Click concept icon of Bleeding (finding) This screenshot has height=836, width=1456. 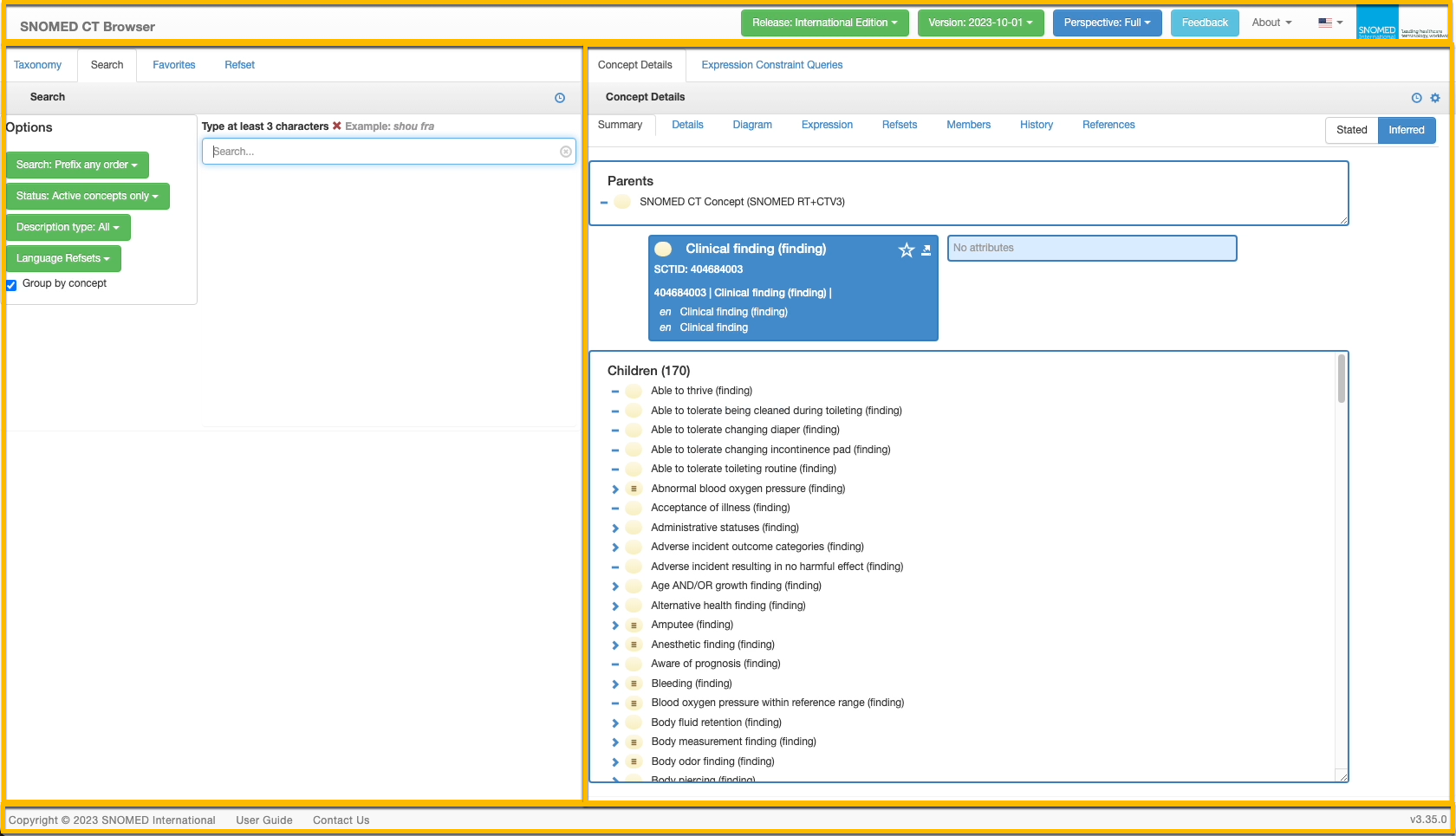[634, 684]
